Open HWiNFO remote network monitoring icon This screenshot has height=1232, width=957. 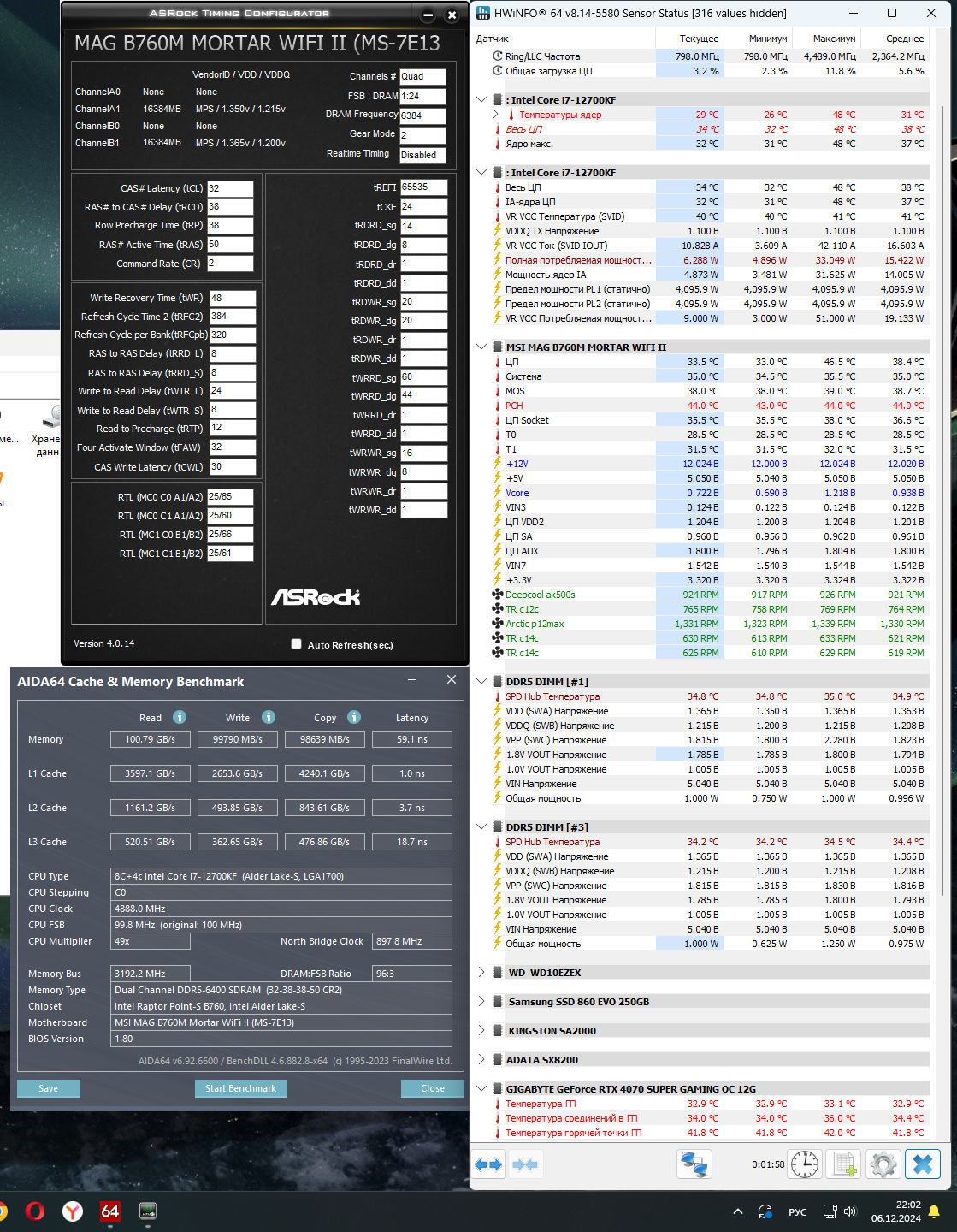[x=694, y=1164]
